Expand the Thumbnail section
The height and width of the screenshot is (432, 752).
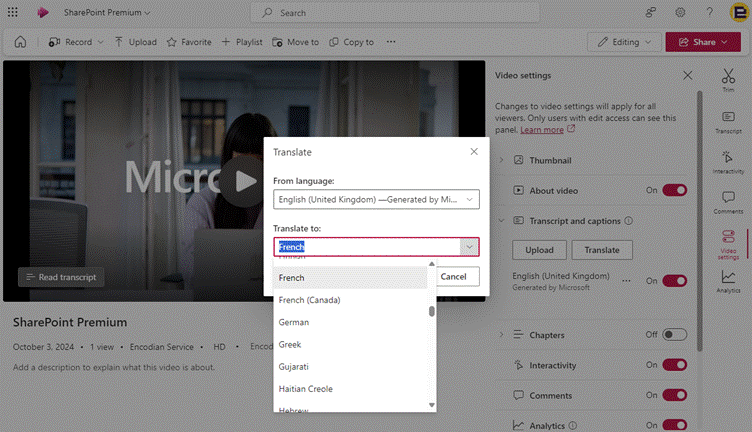501,160
